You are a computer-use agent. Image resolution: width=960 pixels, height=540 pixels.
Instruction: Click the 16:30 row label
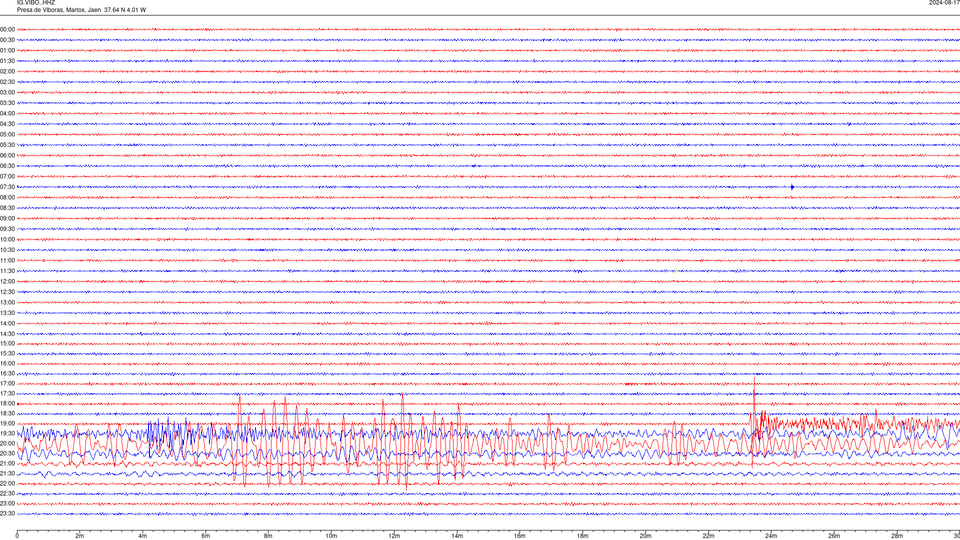click(x=7, y=373)
